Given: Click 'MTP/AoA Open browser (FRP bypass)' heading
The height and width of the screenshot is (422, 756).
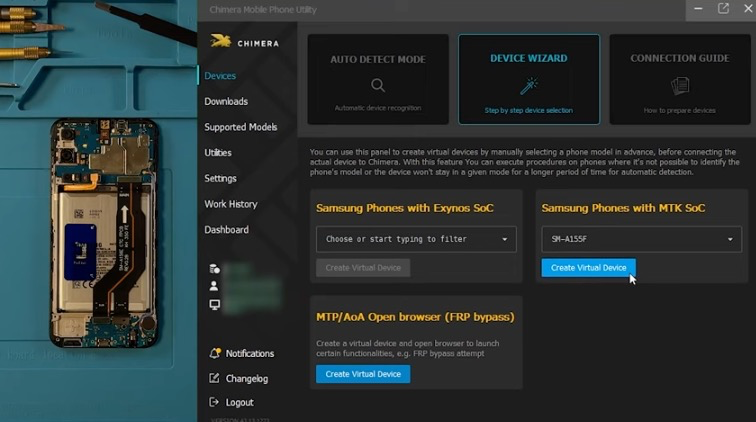Looking at the screenshot, I should coord(415,317).
